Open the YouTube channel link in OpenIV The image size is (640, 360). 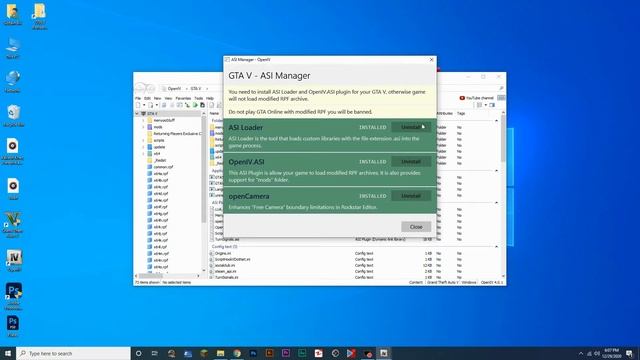(x=476, y=98)
